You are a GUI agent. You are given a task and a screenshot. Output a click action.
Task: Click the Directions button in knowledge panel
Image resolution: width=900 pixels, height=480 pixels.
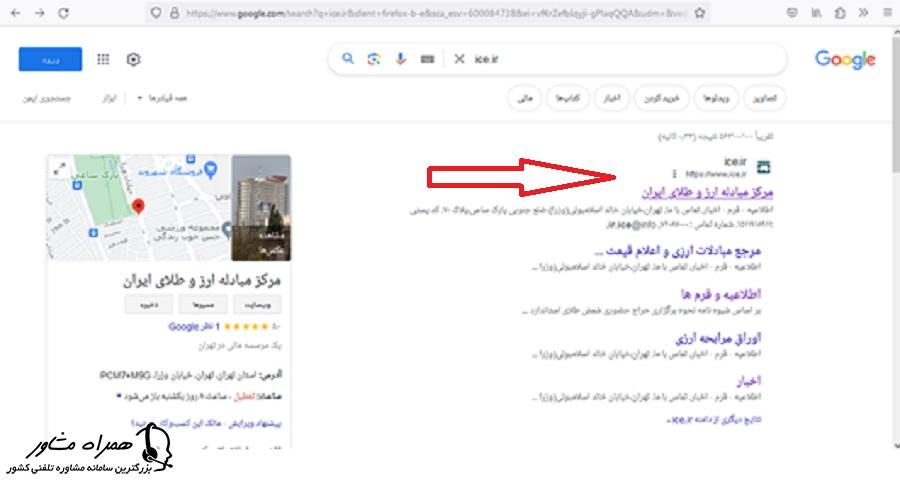point(203,305)
